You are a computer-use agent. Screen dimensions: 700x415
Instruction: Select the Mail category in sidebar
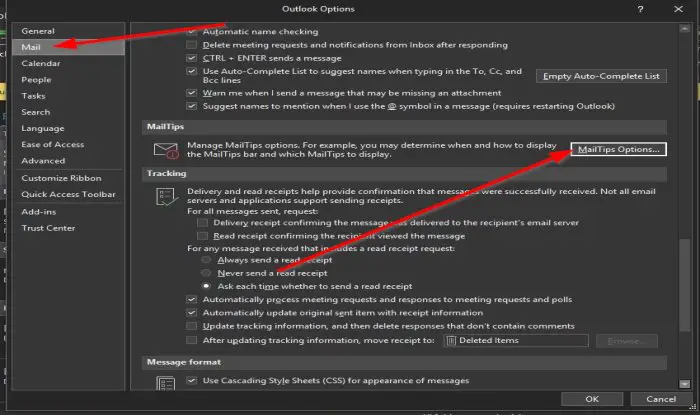tap(68, 47)
